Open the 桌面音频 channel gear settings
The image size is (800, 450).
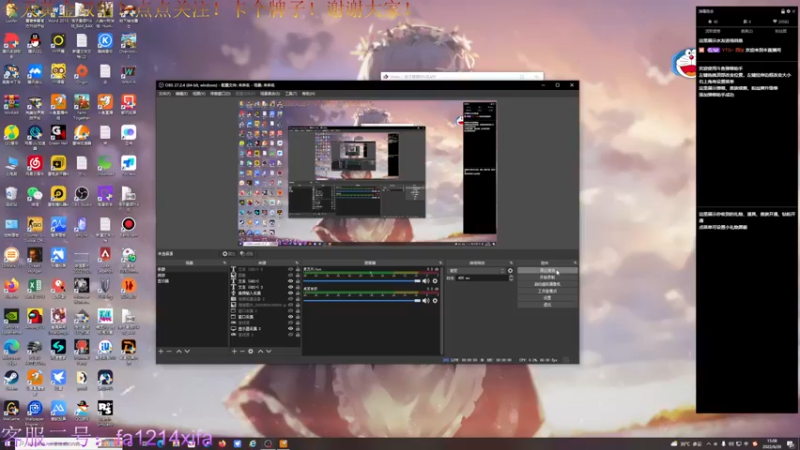[x=435, y=301]
